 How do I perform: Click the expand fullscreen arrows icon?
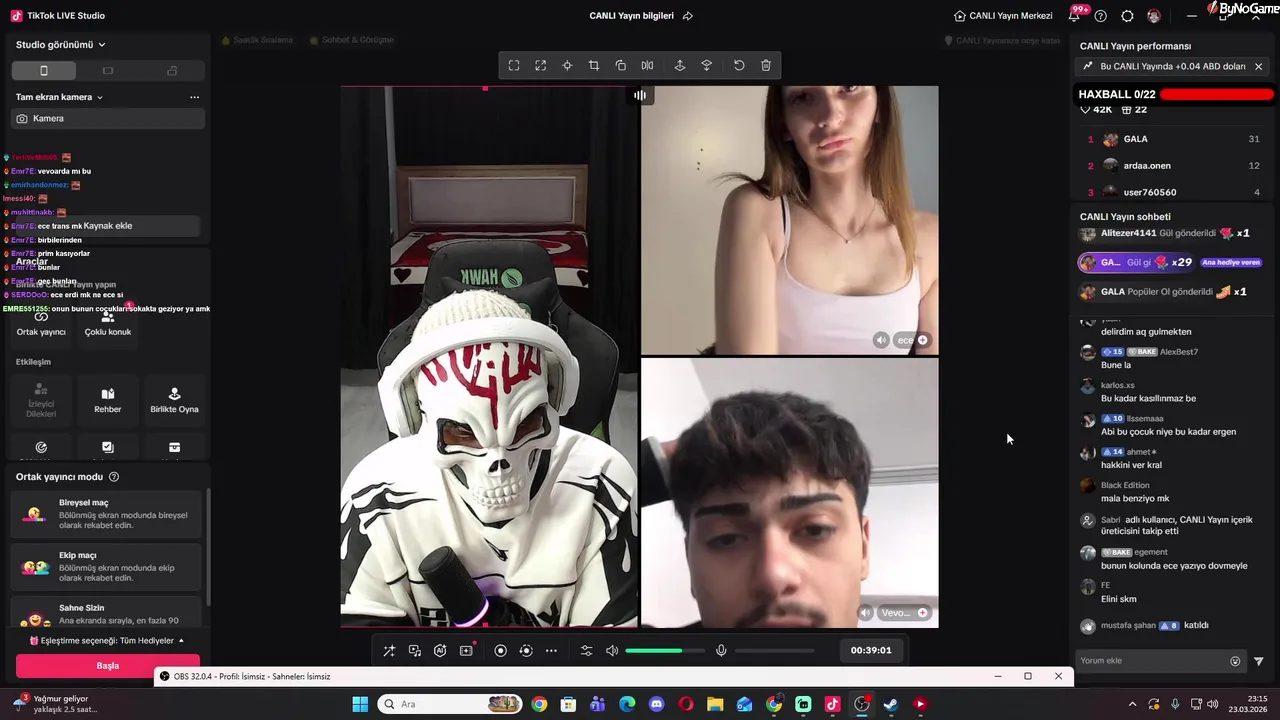(x=540, y=65)
